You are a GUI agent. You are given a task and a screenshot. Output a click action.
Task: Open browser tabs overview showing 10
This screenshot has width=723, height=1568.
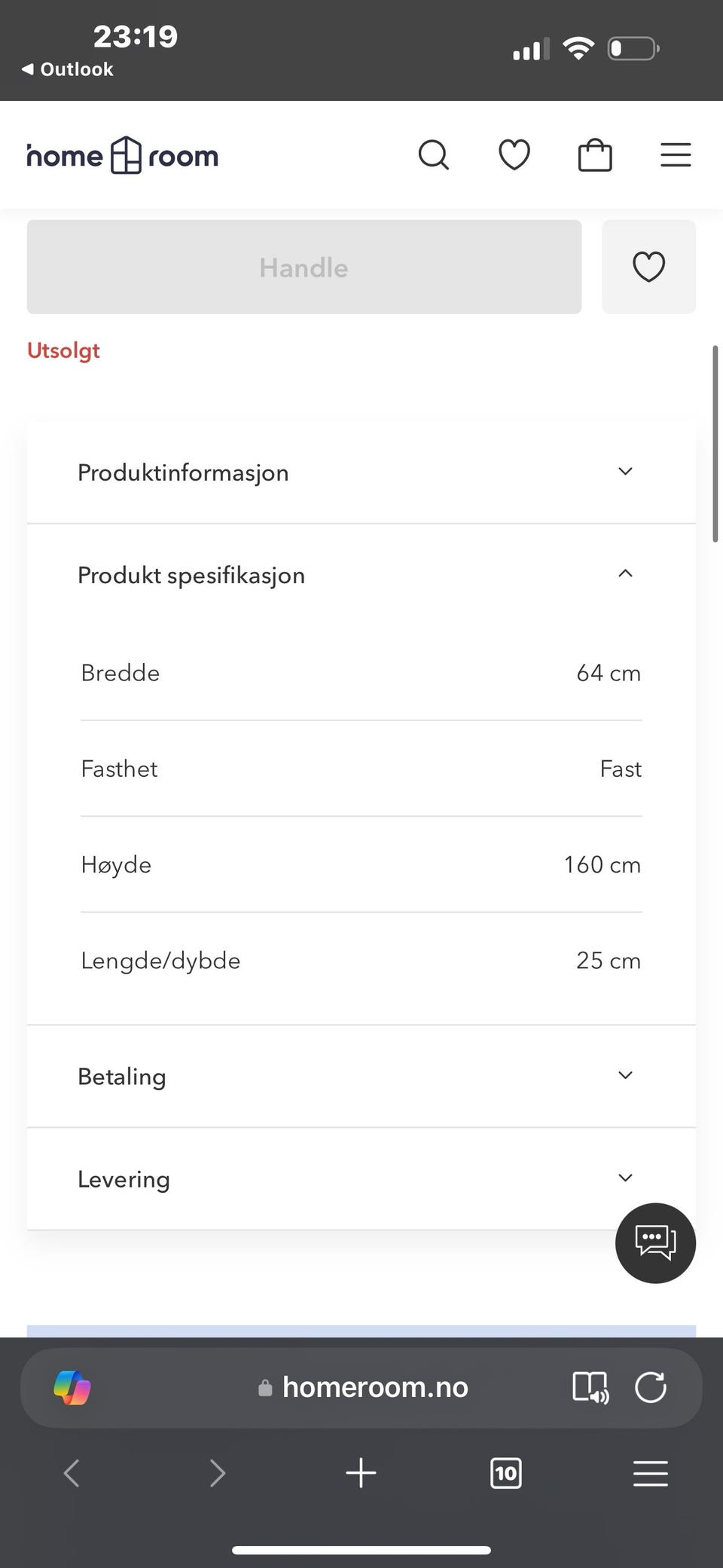pos(505,1473)
